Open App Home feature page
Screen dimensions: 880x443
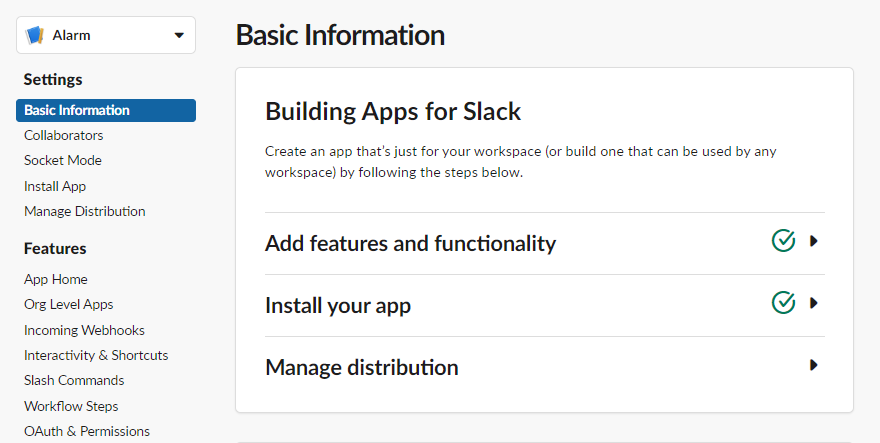(x=56, y=279)
